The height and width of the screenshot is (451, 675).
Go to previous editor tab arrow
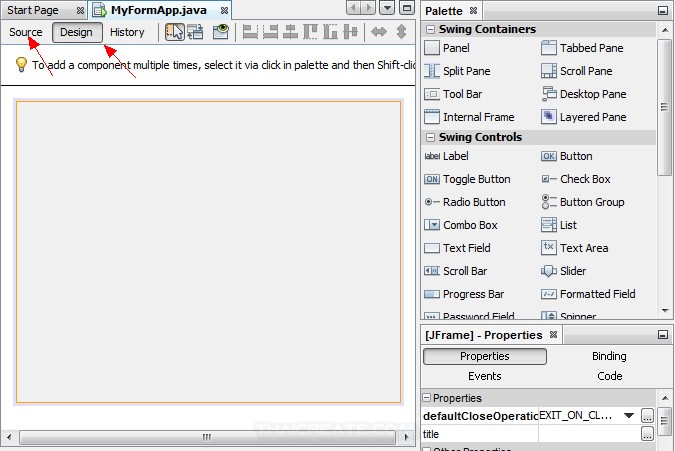coord(353,8)
